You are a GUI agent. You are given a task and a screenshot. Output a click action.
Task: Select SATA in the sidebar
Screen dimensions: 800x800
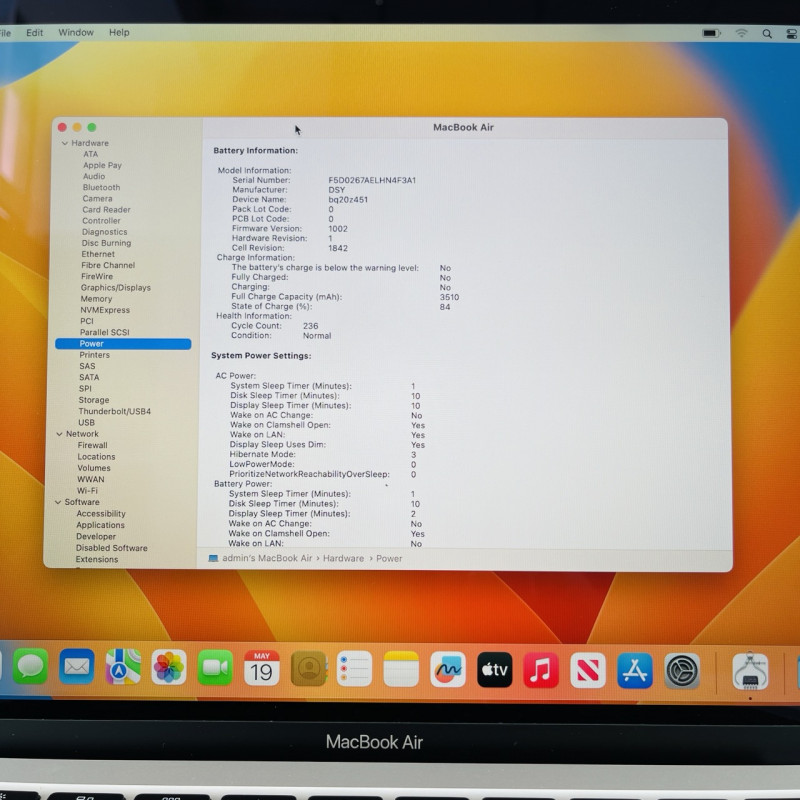(89, 378)
